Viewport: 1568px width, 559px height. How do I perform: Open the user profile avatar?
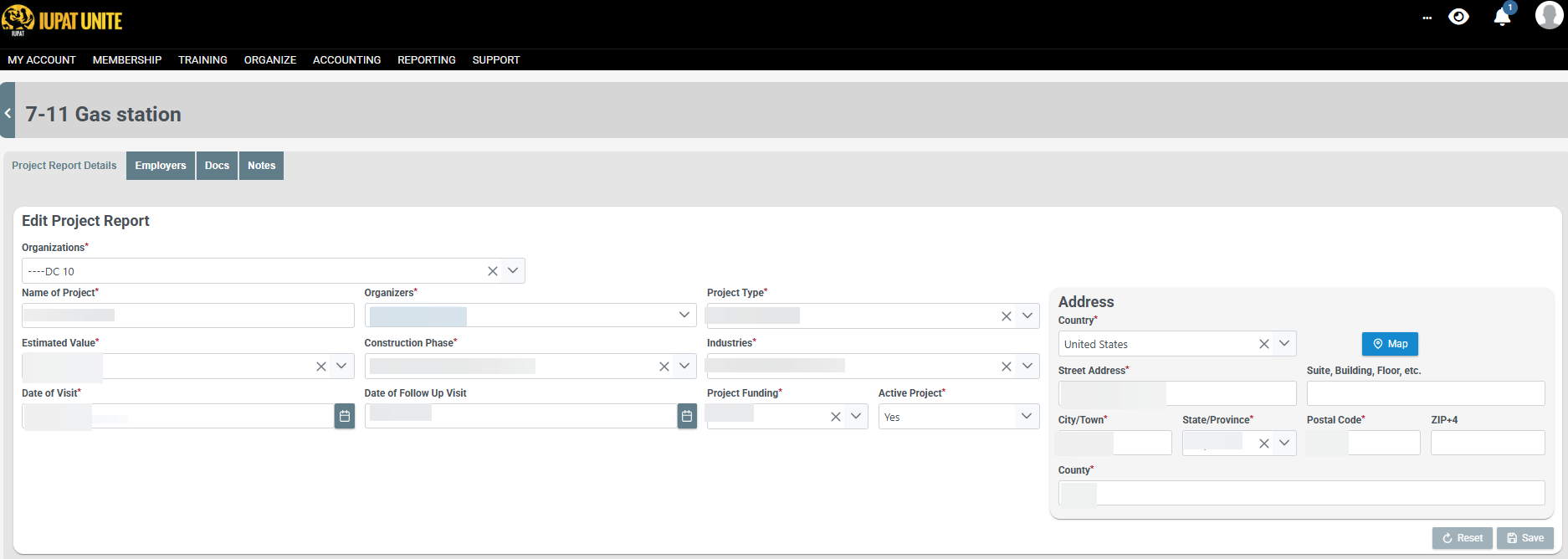pos(1549,16)
